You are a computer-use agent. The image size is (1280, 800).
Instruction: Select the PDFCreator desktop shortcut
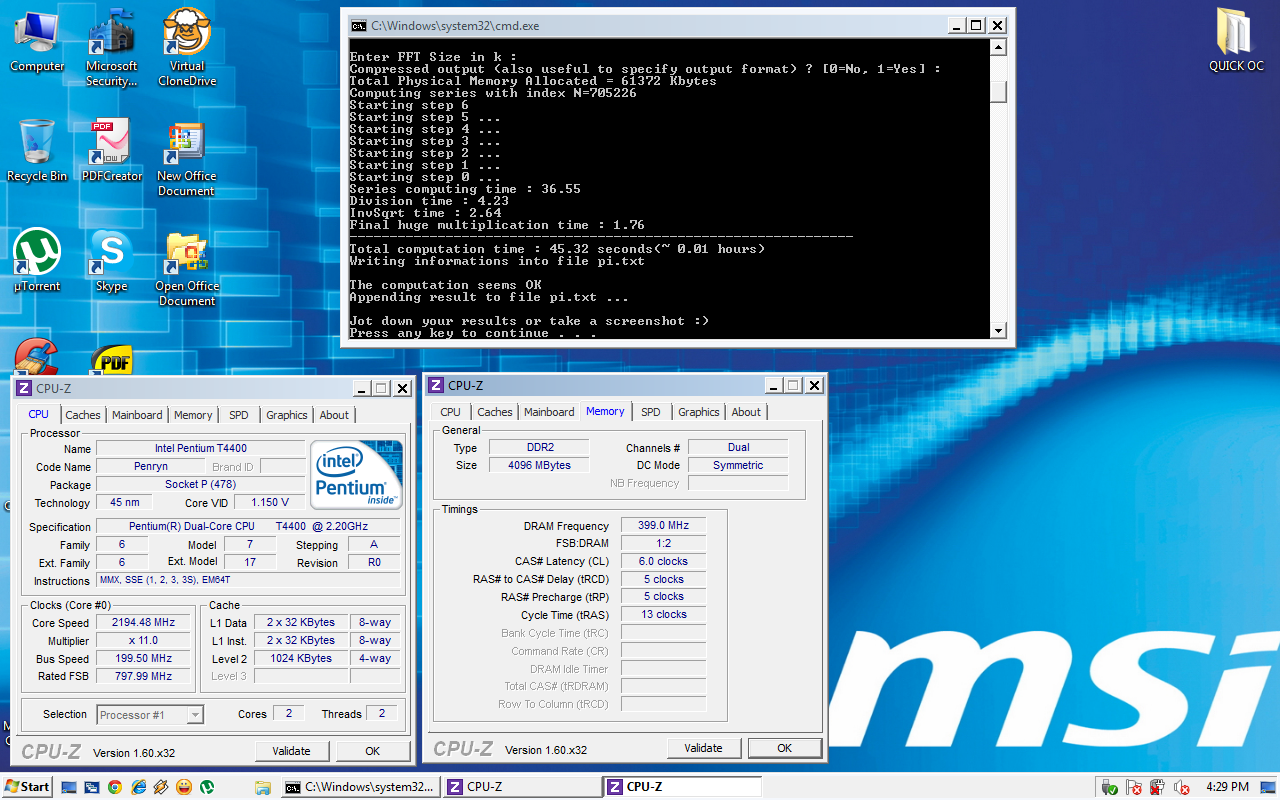pyautogui.click(x=112, y=152)
